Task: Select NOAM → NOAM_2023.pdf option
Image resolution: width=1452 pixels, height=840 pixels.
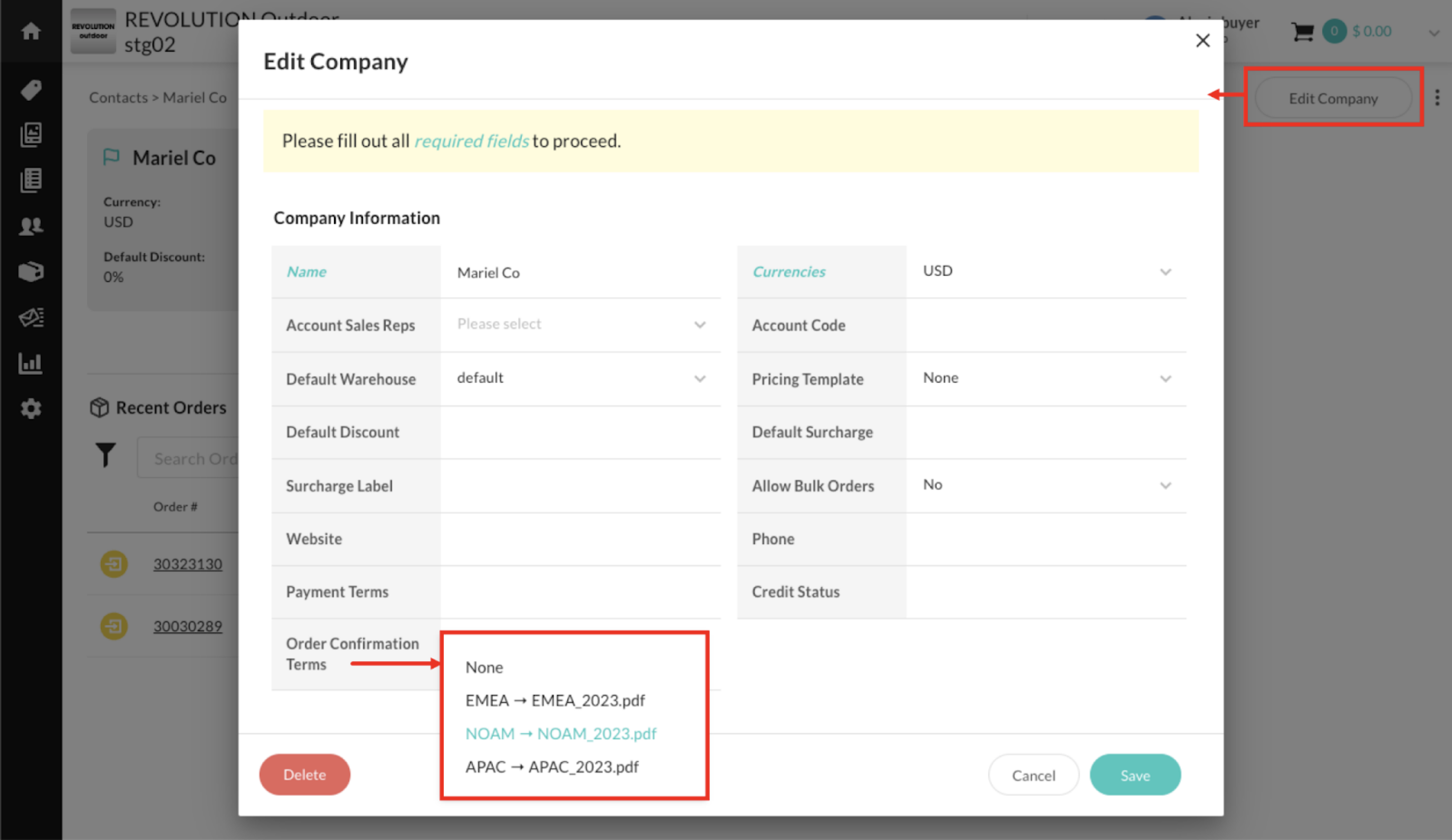Action: pyautogui.click(x=561, y=733)
